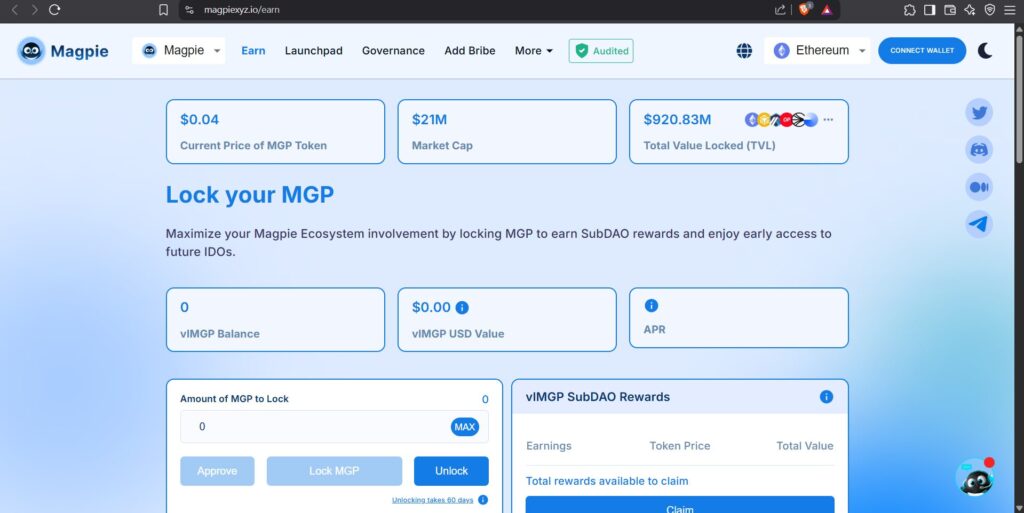Go to Governance
Viewport: 1024px width, 513px height.
click(393, 51)
